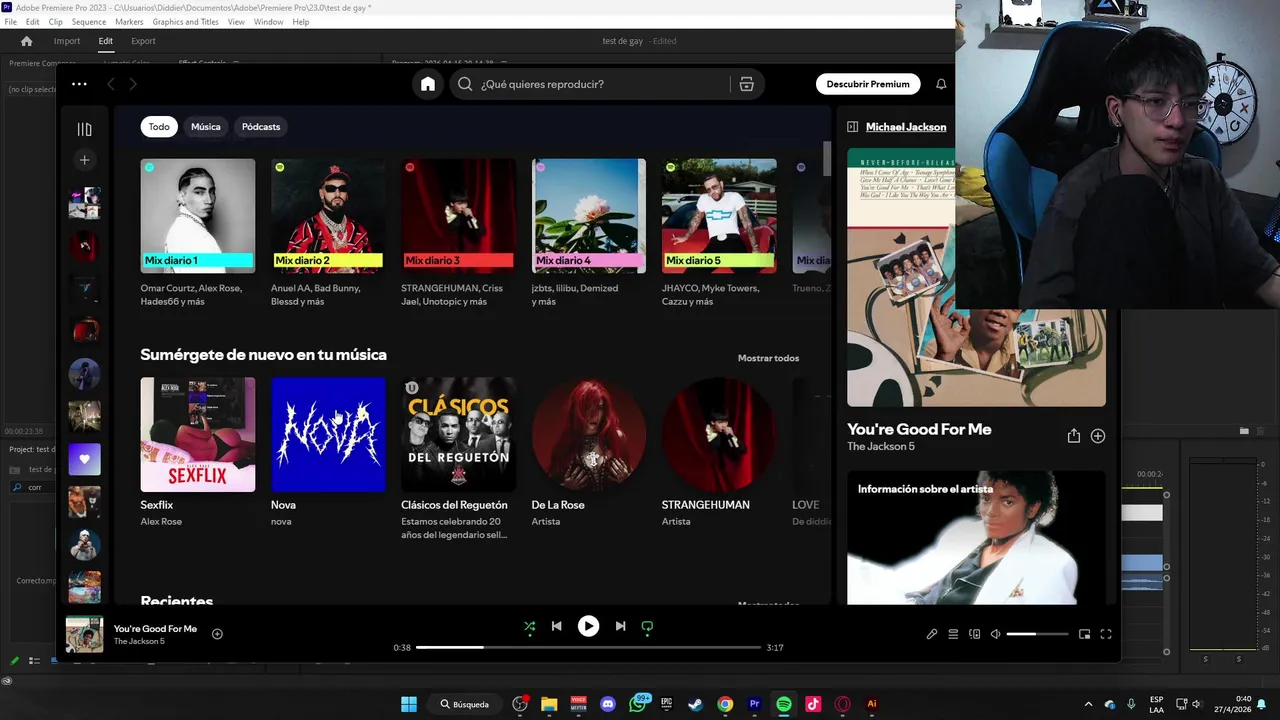Toggle shuffle playback
Viewport: 1280px width, 720px height.
530,627
